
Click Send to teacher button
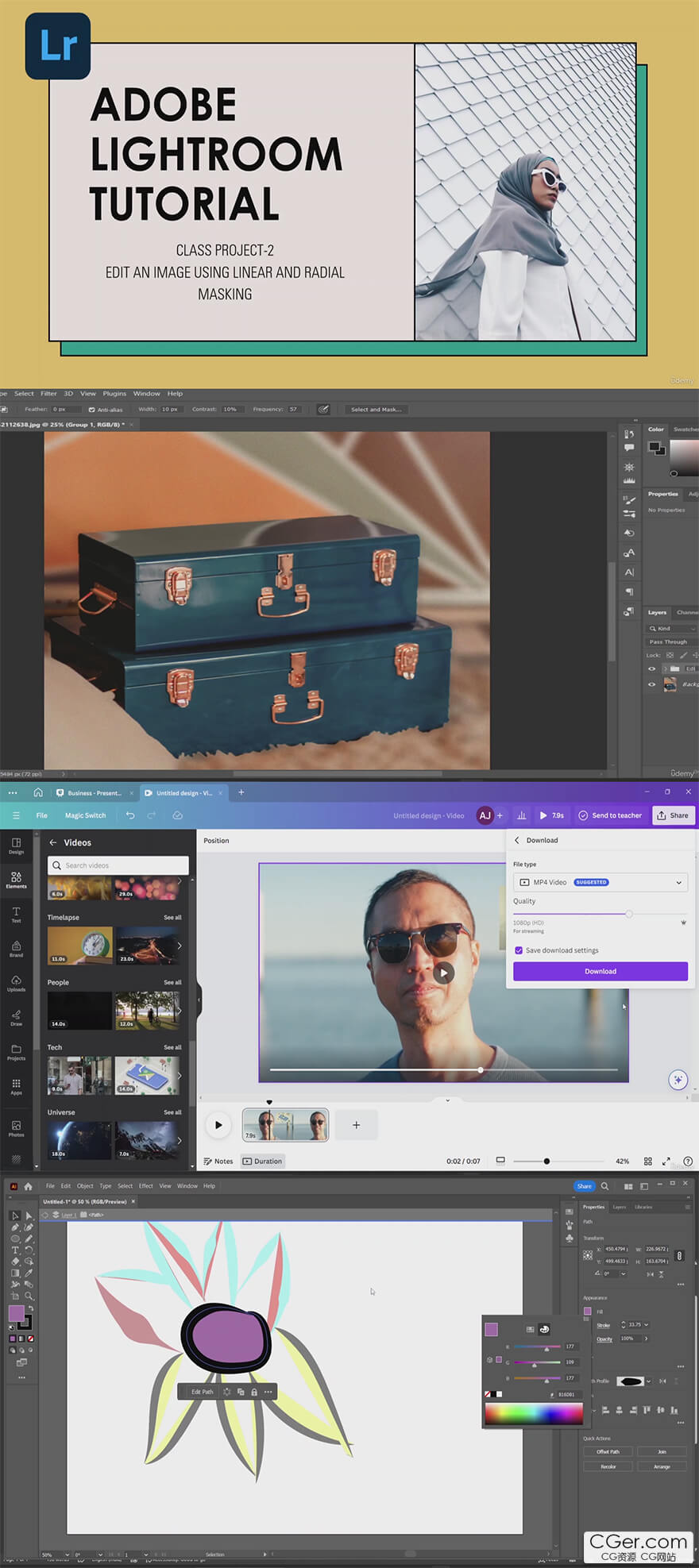pyautogui.click(x=610, y=815)
